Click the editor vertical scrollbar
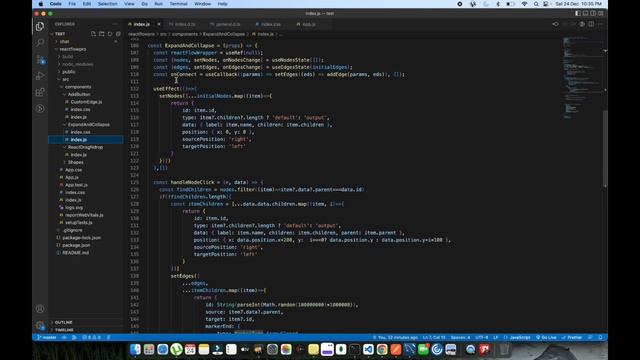 coord(605,149)
